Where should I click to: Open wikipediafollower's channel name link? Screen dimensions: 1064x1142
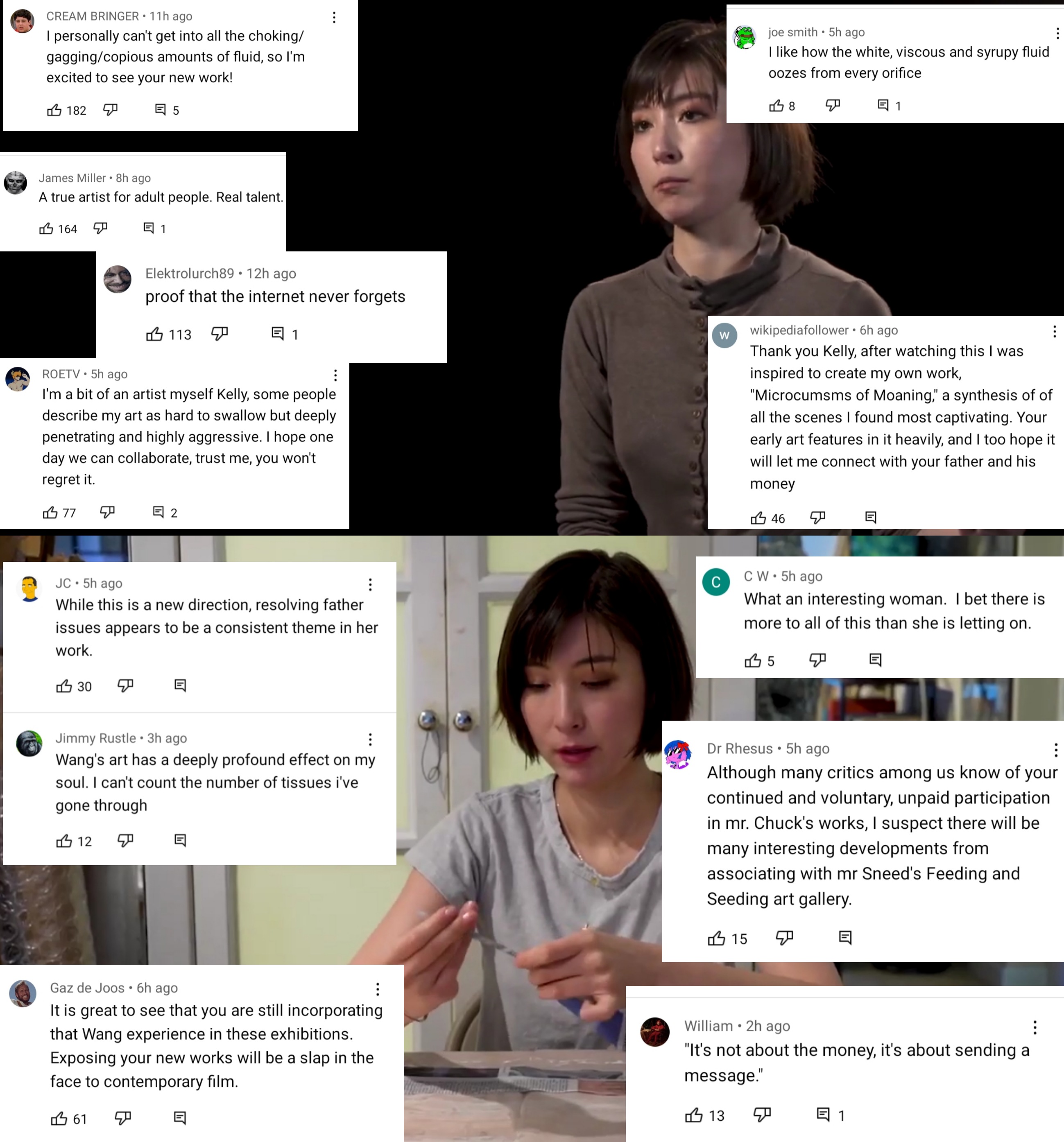click(799, 330)
